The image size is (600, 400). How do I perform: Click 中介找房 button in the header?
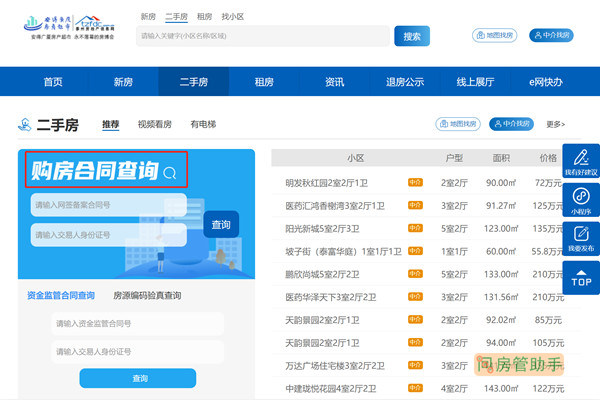pos(551,35)
